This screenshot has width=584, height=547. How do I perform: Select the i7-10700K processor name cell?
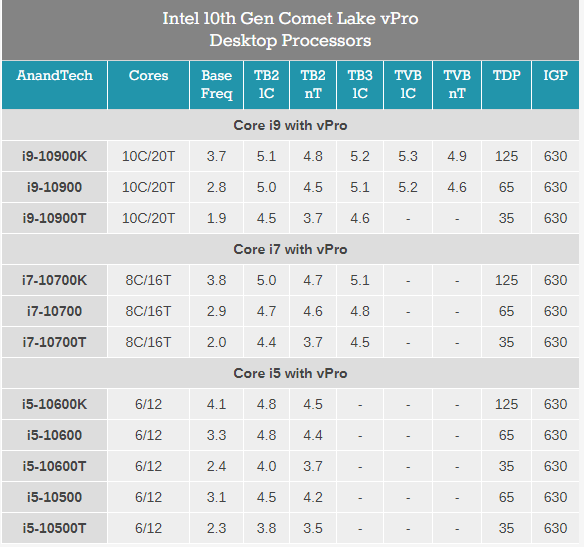pos(54,280)
